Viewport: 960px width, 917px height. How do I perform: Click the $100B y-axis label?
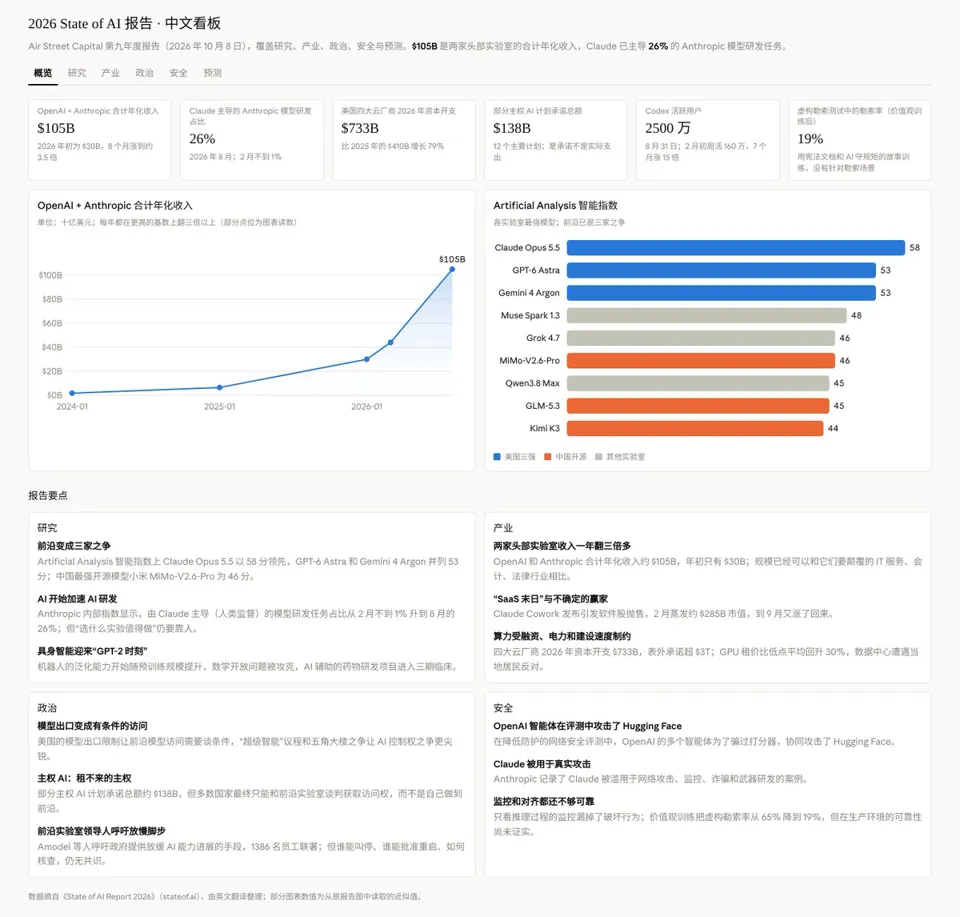[50, 275]
